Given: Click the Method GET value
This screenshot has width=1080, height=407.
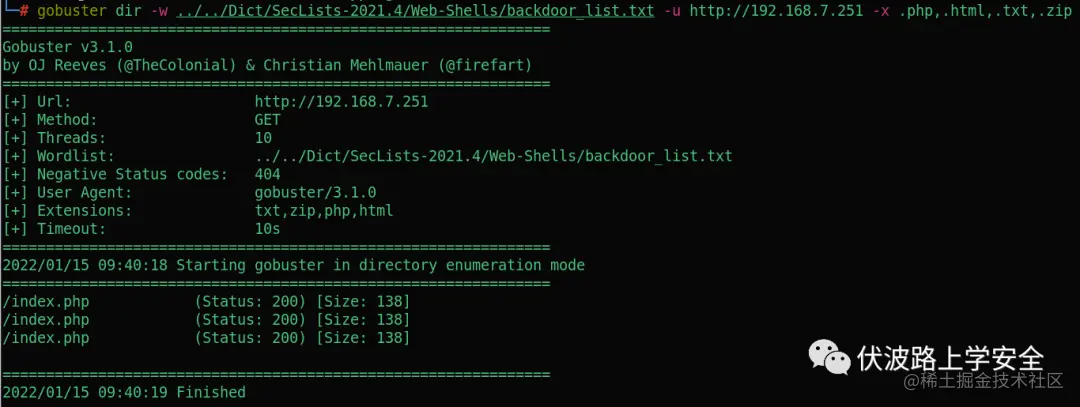Looking at the screenshot, I should [x=267, y=120].
